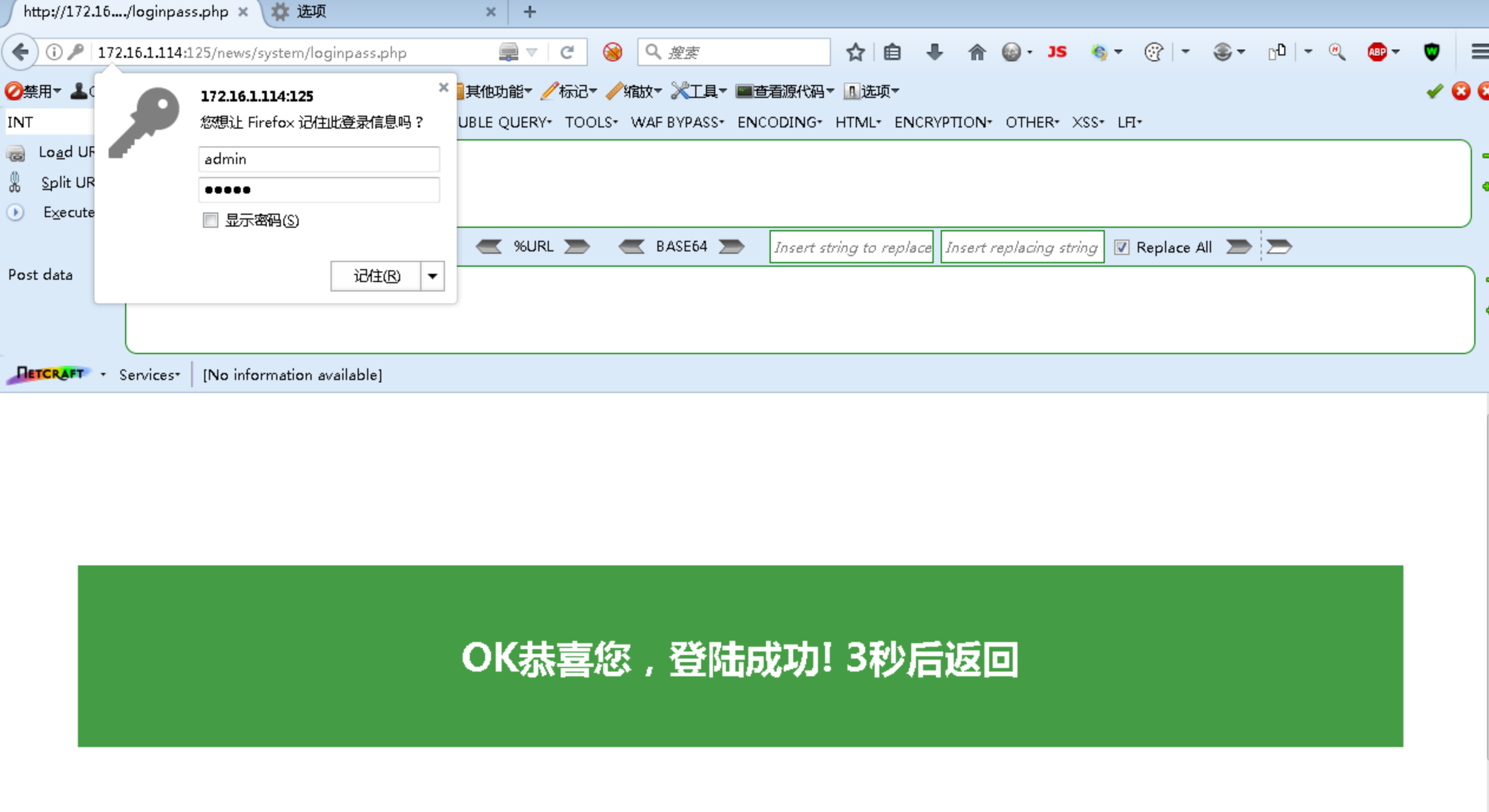
Task: Click the Adblock Plus ABP icon
Action: (x=1377, y=52)
